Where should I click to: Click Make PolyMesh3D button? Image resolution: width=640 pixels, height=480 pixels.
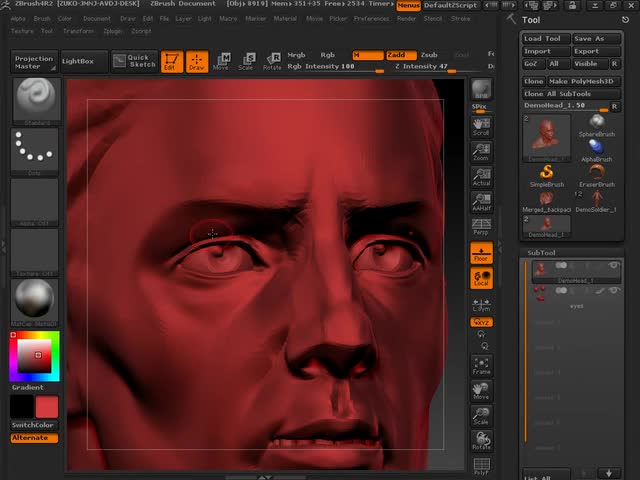point(583,81)
